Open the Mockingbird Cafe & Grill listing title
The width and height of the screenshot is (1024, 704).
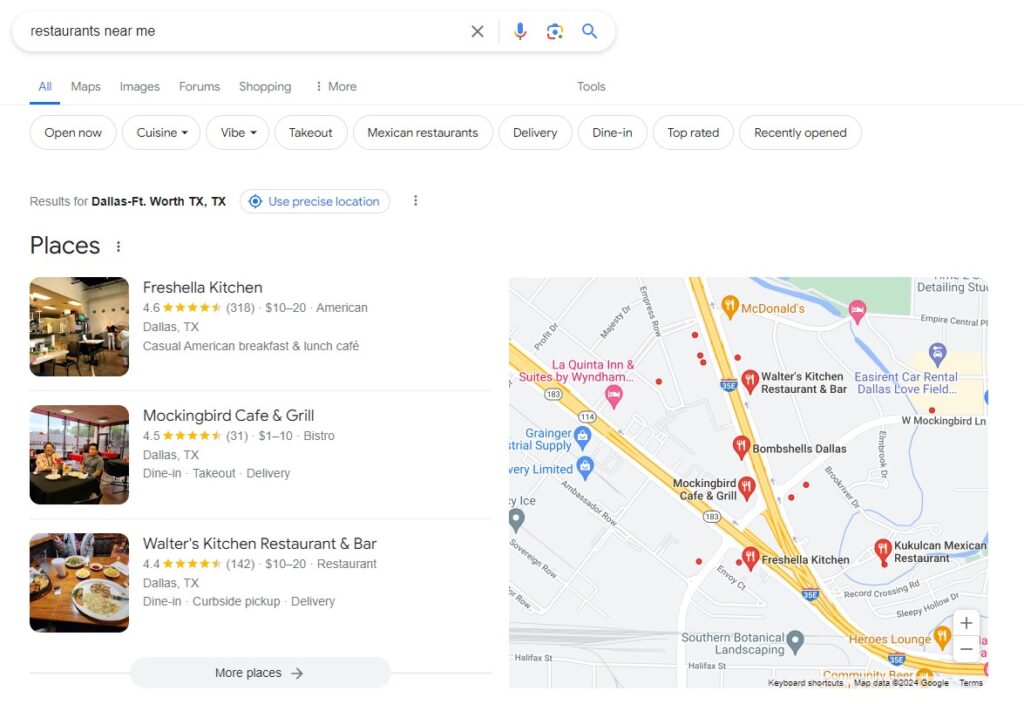coord(229,415)
